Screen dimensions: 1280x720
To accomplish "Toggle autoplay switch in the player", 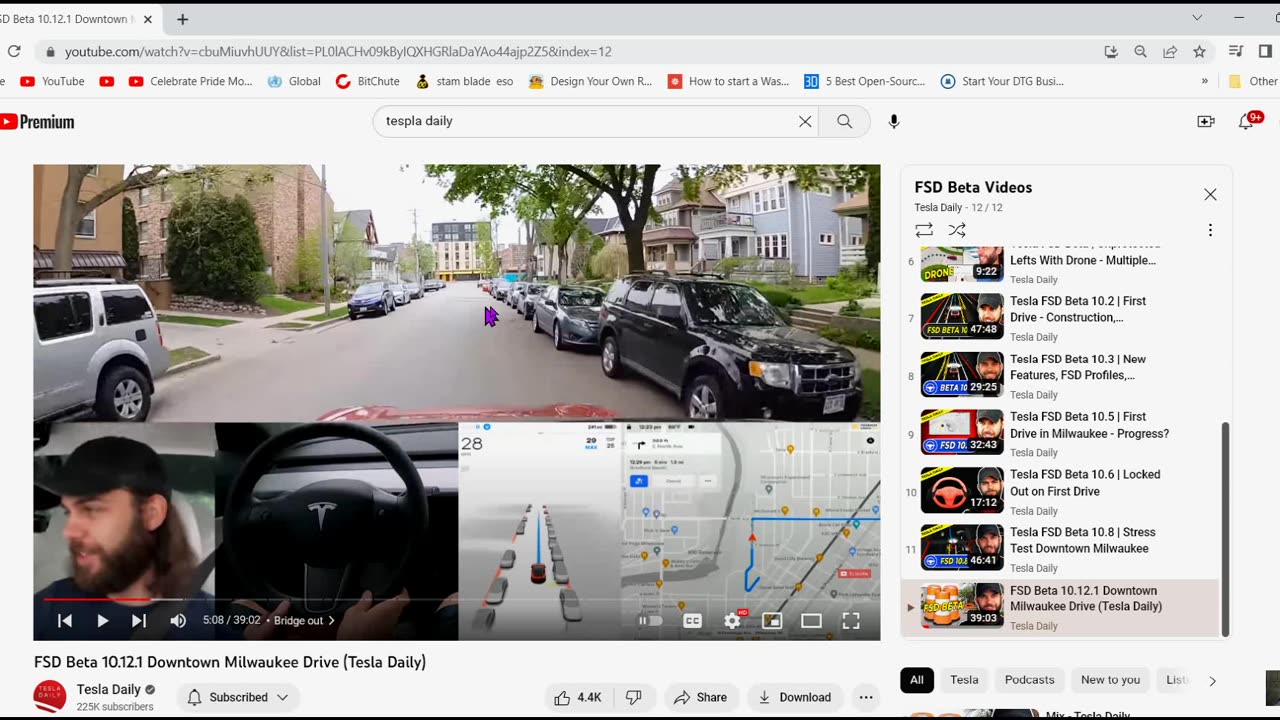I will [x=650, y=621].
